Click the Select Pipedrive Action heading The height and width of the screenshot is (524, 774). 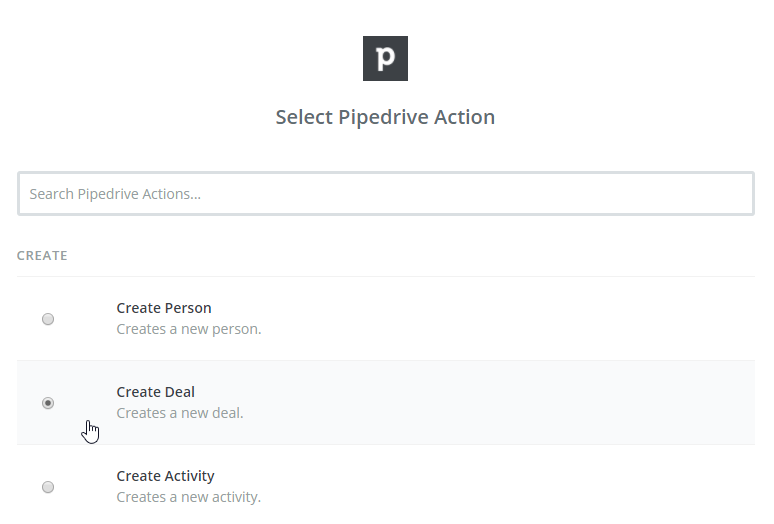385,117
